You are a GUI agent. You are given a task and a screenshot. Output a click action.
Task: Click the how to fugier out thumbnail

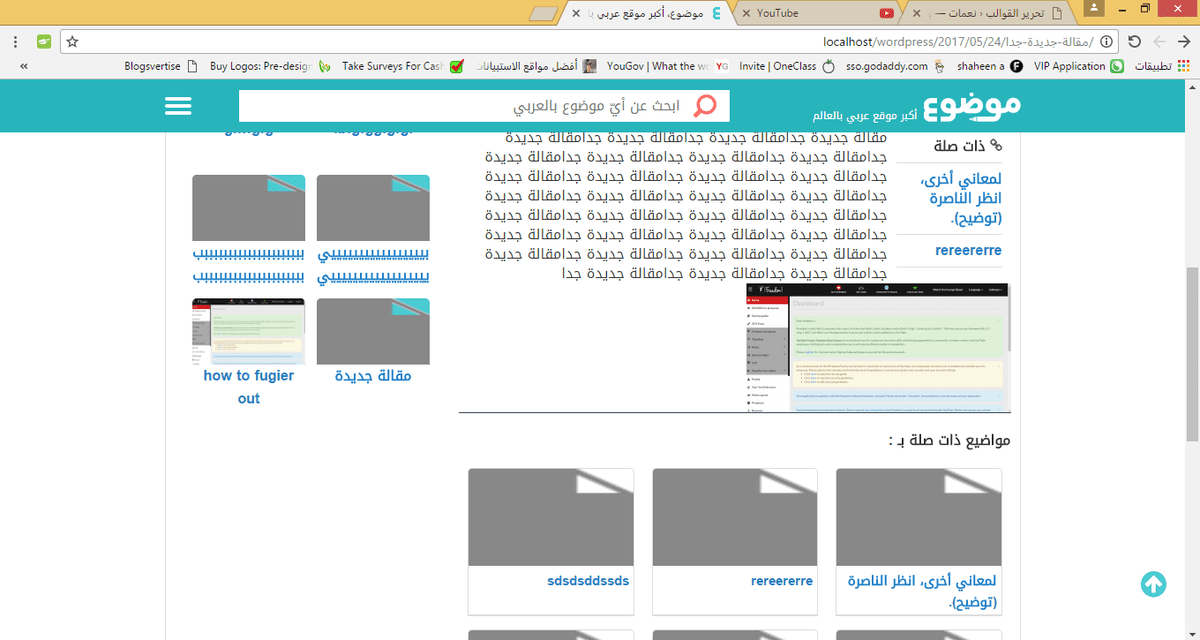pyautogui.click(x=249, y=331)
